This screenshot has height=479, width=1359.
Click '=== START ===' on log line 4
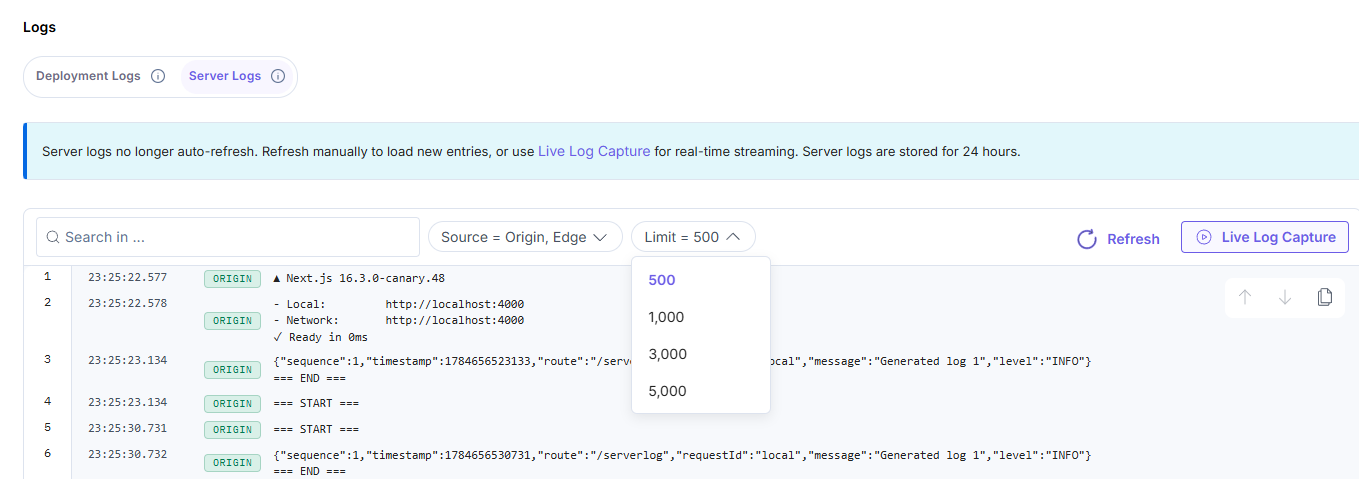[315, 404]
